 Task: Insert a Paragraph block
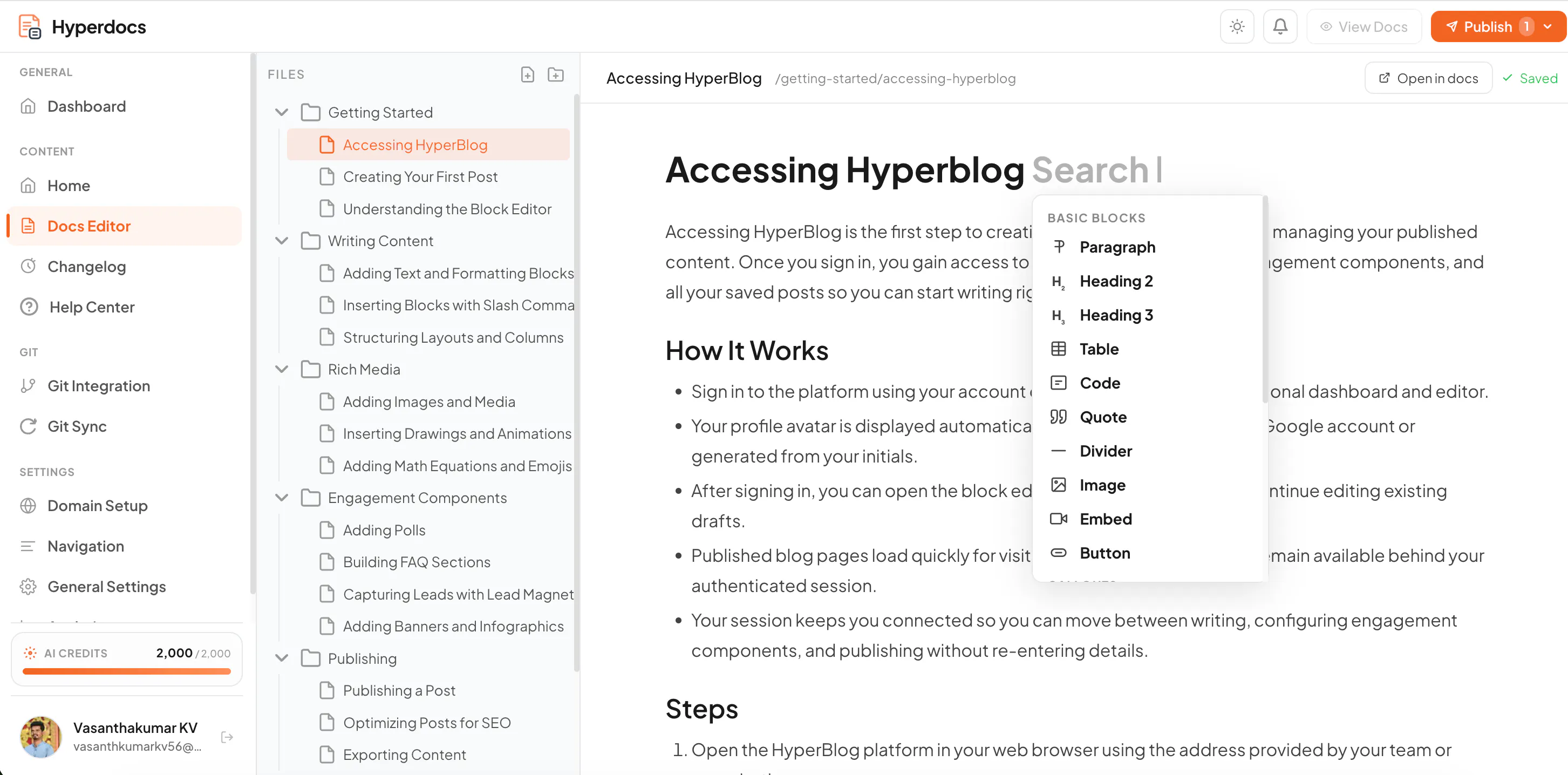pos(1148,247)
